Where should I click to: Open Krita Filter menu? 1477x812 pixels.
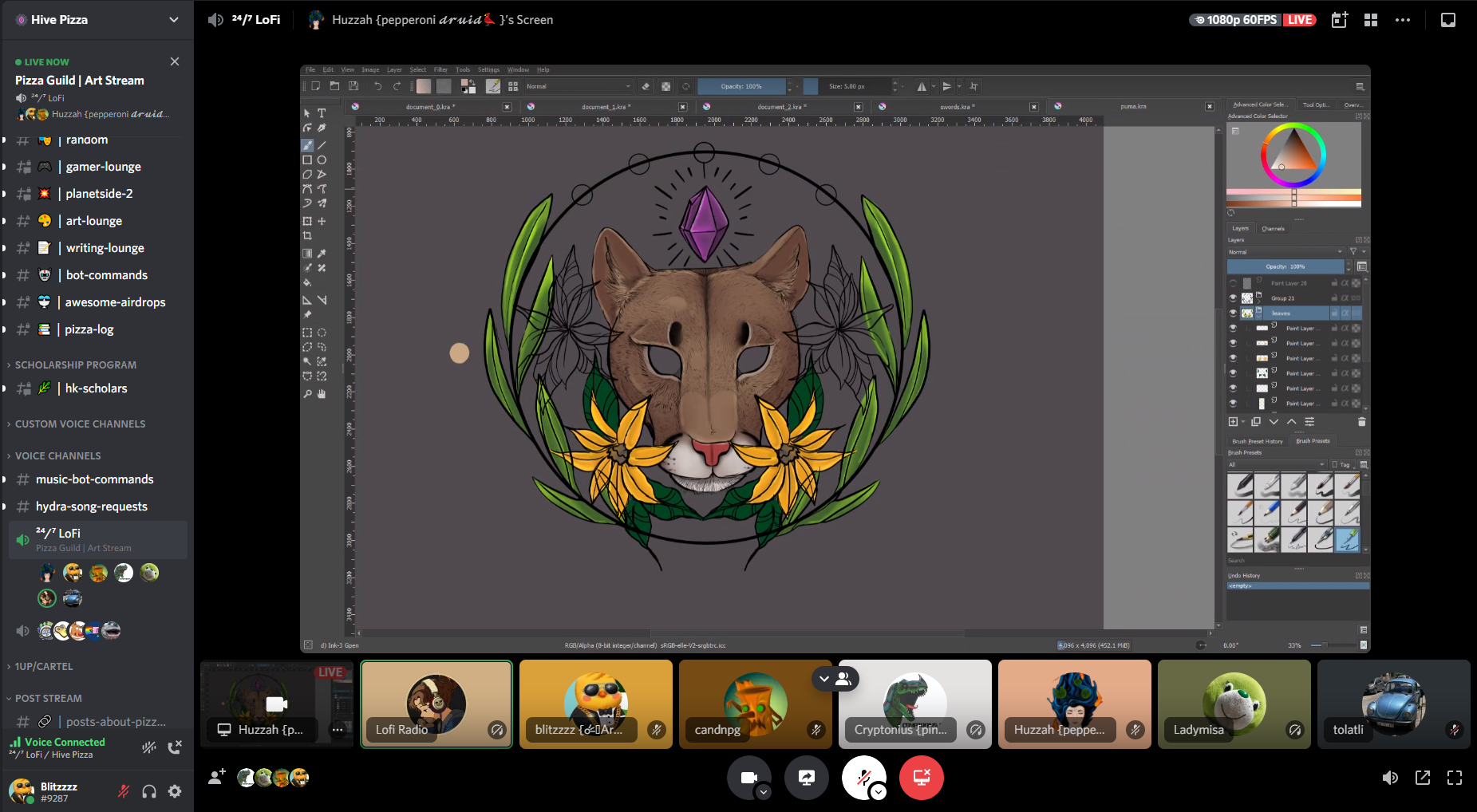click(440, 70)
